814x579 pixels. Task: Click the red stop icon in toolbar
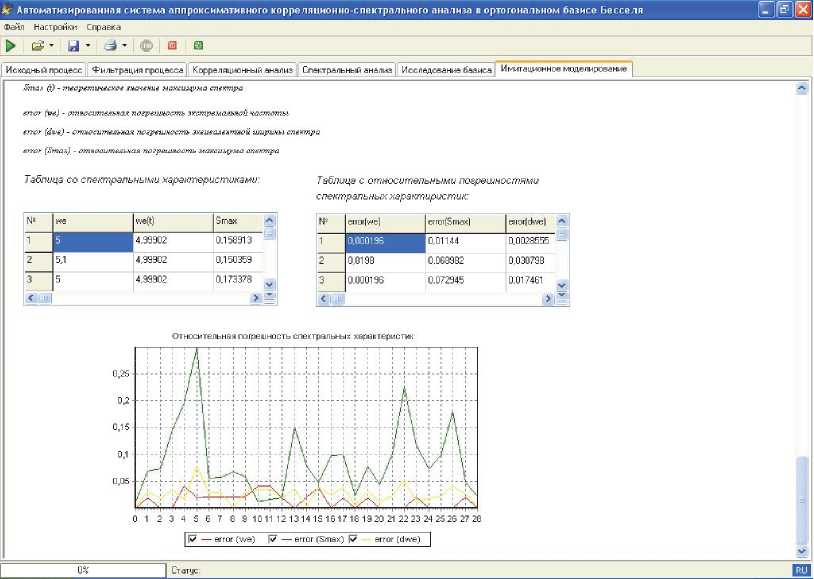[172, 46]
